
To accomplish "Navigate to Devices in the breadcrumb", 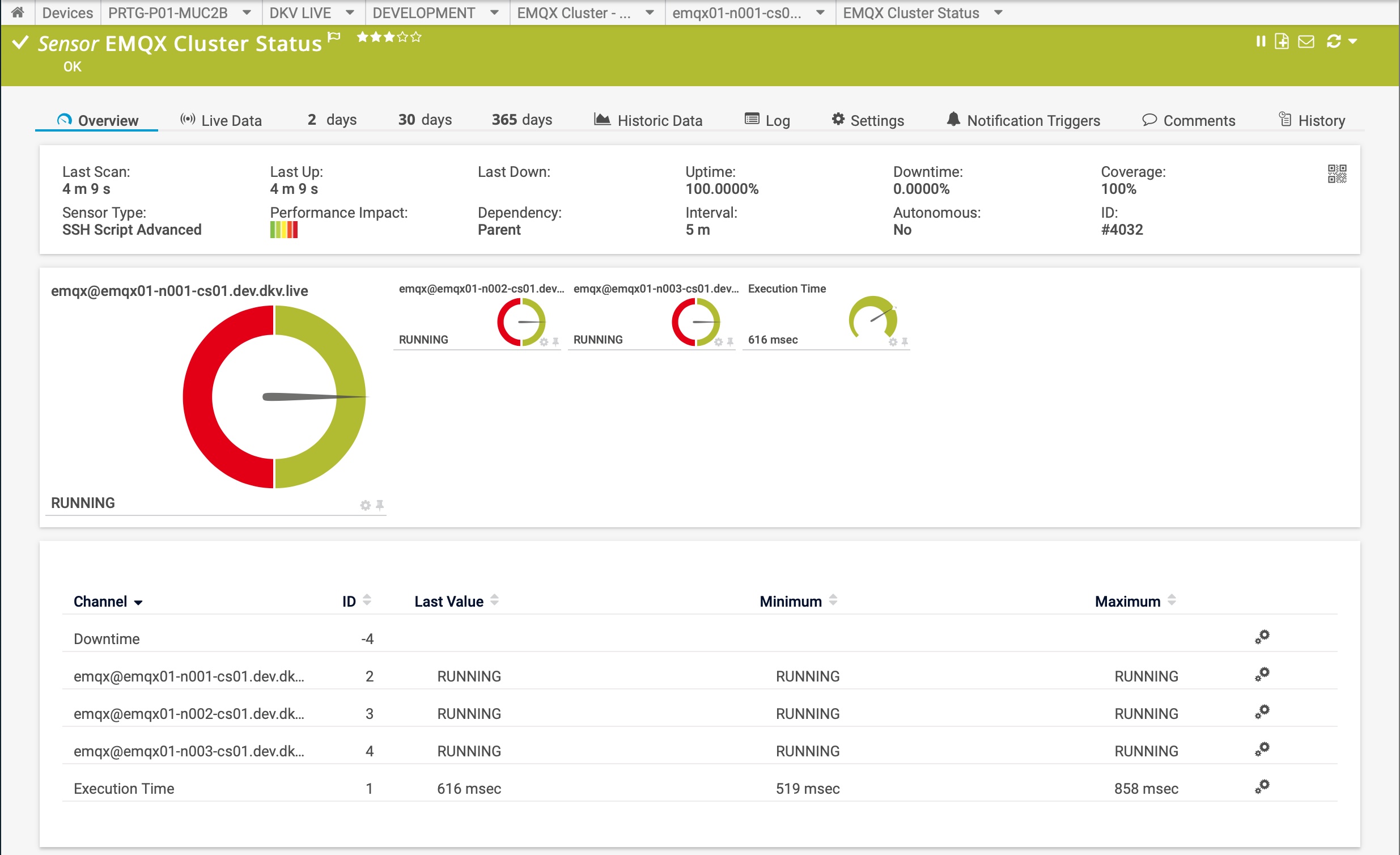I will 67,12.
